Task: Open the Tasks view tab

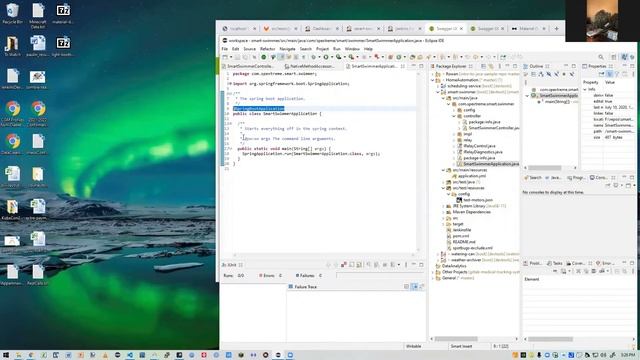Action: 555,263
